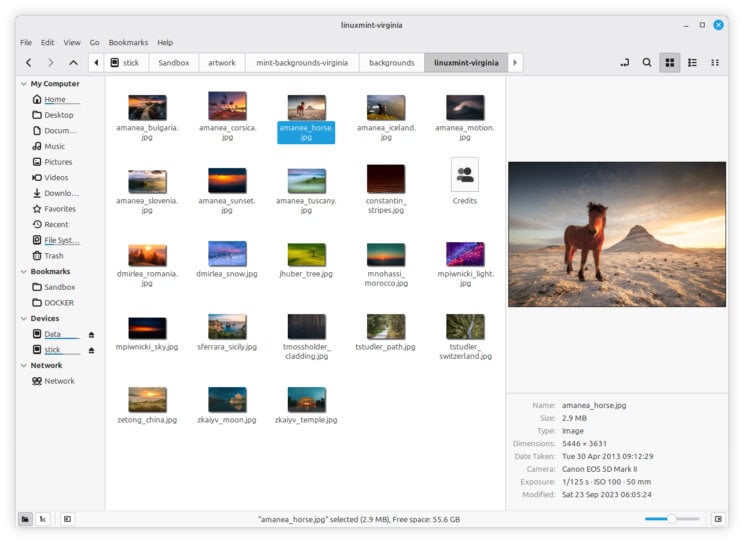The width and height of the screenshot is (744, 543).
Task: Open the search magnifier in toolbar
Action: (647, 63)
